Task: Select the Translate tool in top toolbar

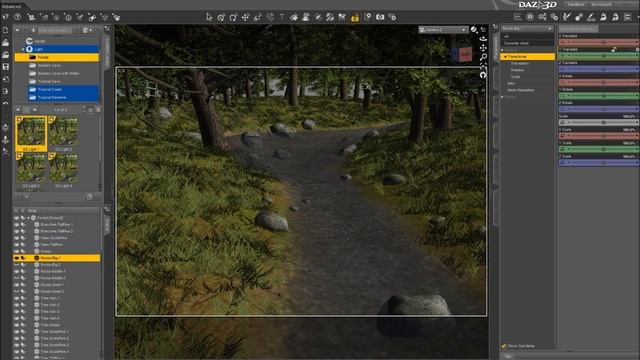Action: 245,17
